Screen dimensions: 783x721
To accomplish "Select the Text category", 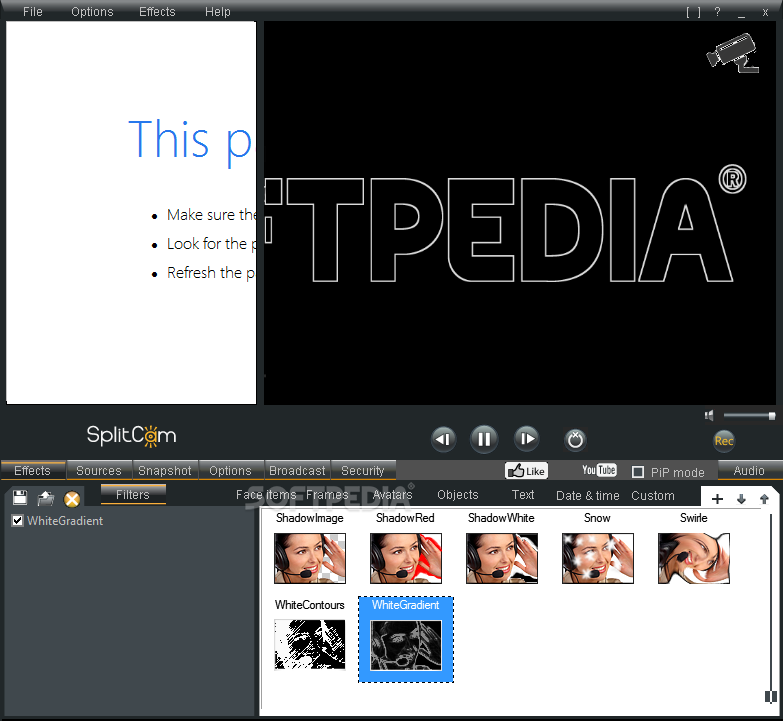I will tap(523, 495).
